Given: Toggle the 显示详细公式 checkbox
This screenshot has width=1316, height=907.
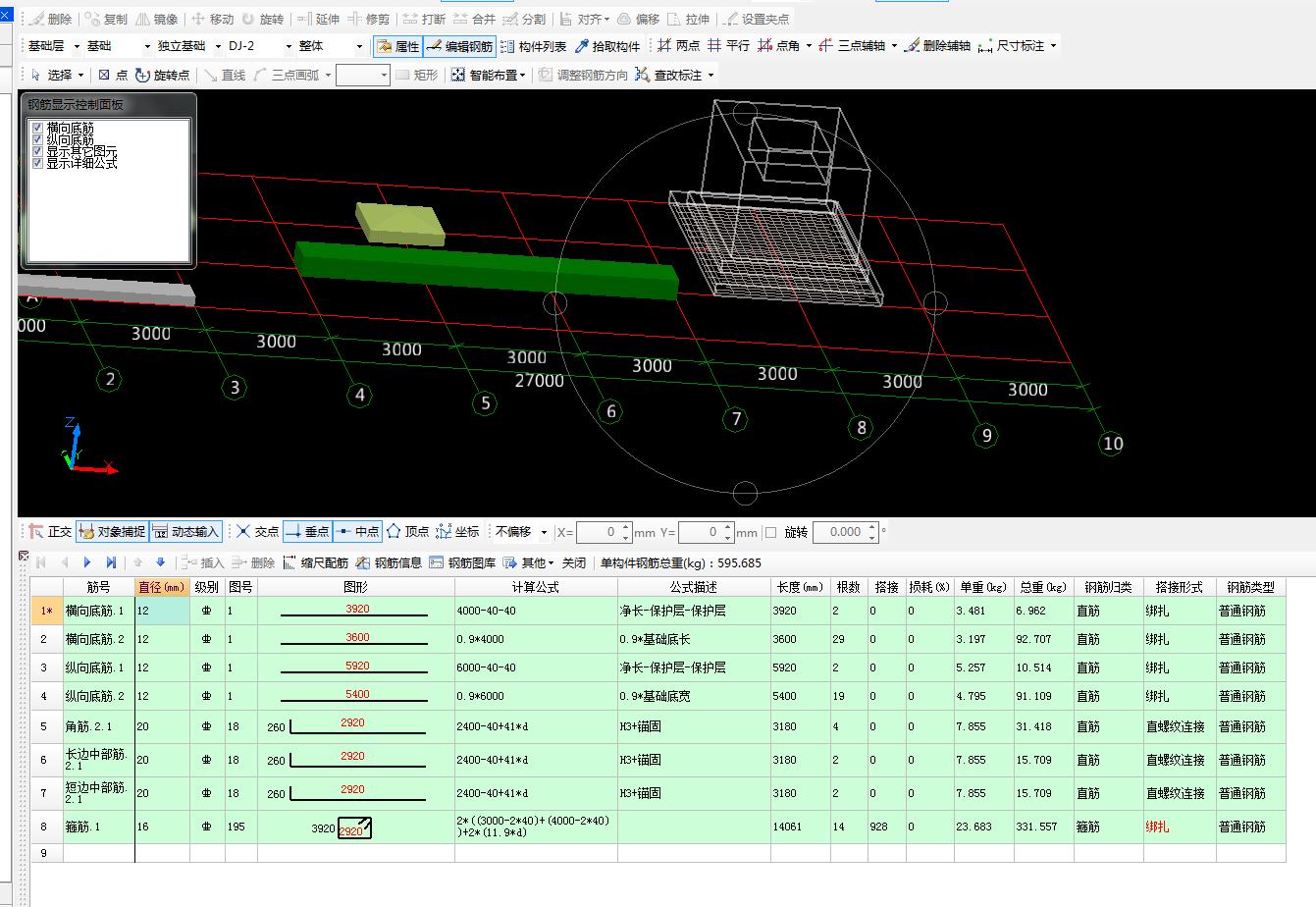Looking at the screenshot, I should tap(37, 163).
